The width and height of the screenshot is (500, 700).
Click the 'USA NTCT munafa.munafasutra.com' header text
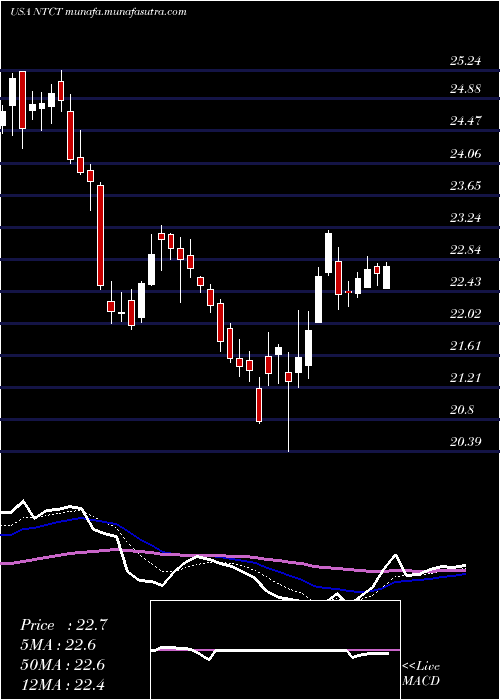click(x=97, y=12)
